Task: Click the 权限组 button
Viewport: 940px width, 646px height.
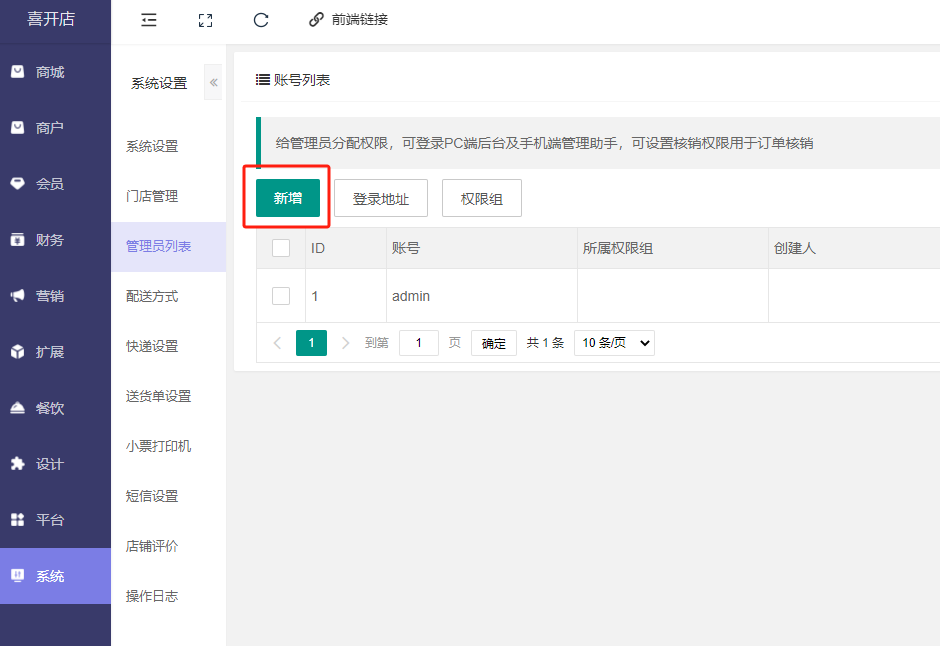Action: click(481, 199)
